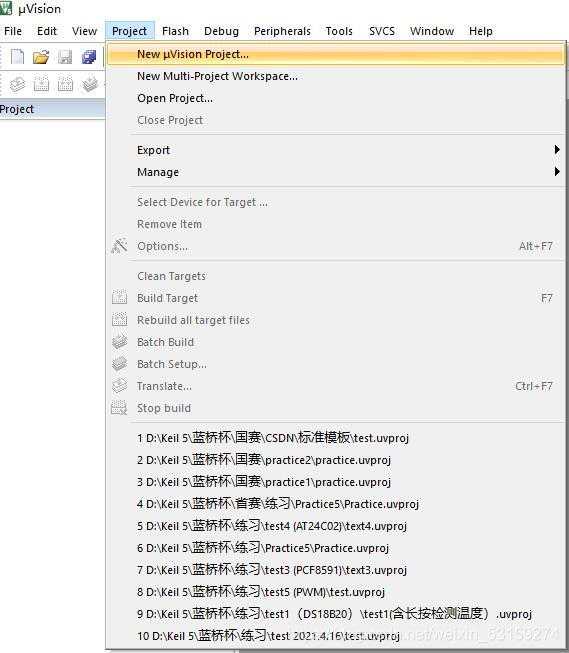Open the Edit menu
Screen dimensions: 569x653
pyautogui.click(x=47, y=31)
